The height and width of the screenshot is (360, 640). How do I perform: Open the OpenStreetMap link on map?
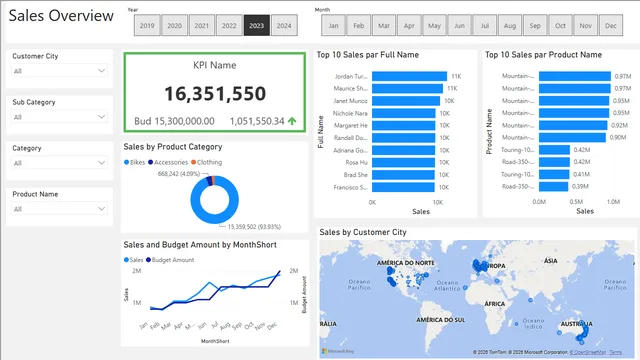[x=588, y=352]
